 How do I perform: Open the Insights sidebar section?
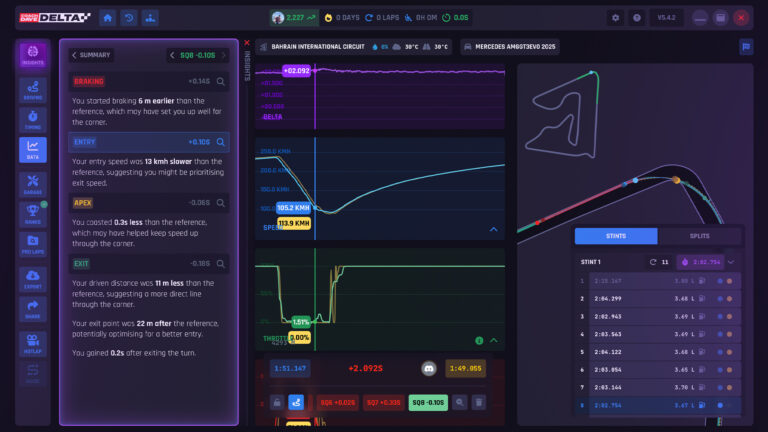(x=32, y=55)
